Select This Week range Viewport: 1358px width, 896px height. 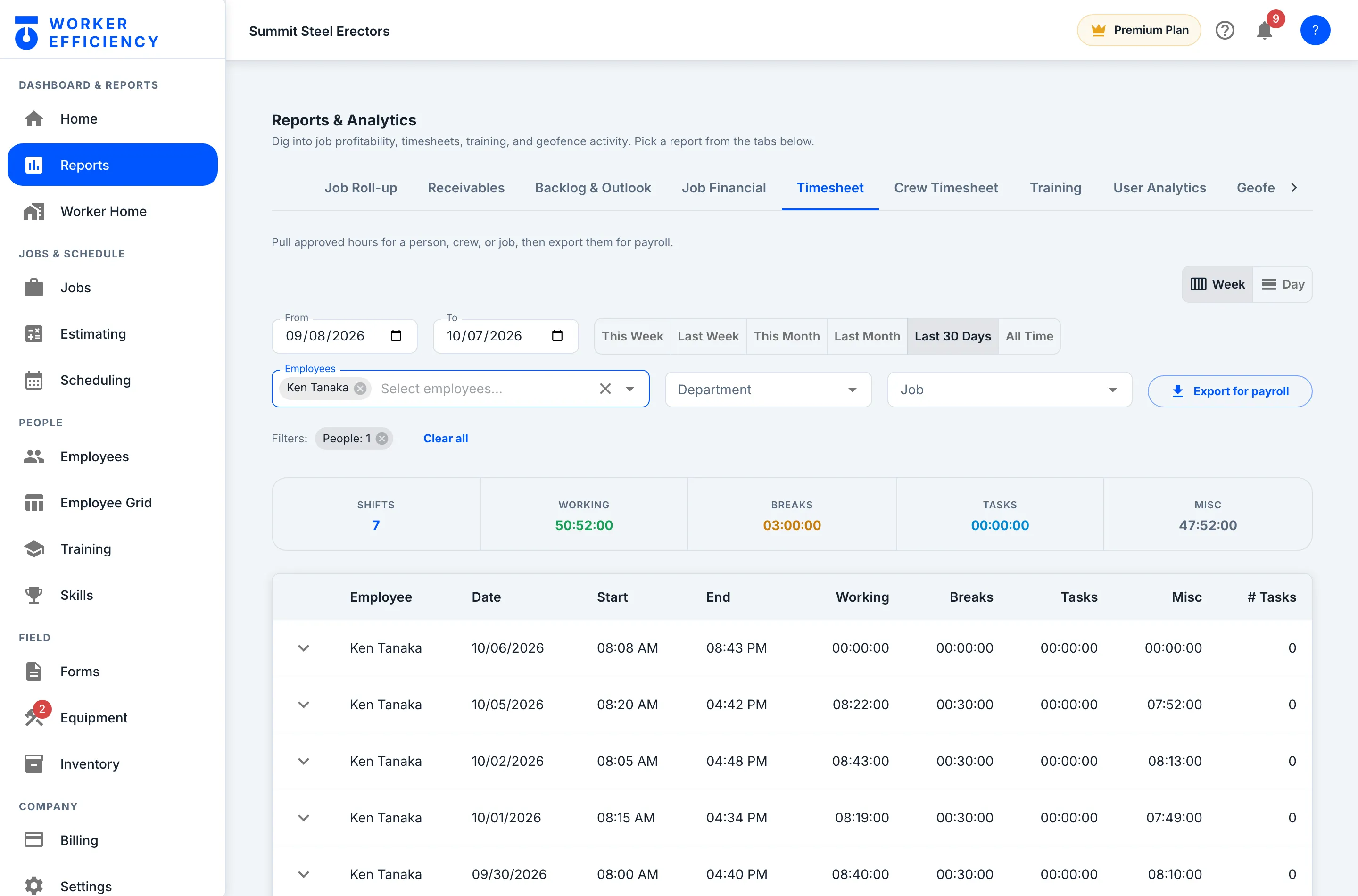point(632,336)
